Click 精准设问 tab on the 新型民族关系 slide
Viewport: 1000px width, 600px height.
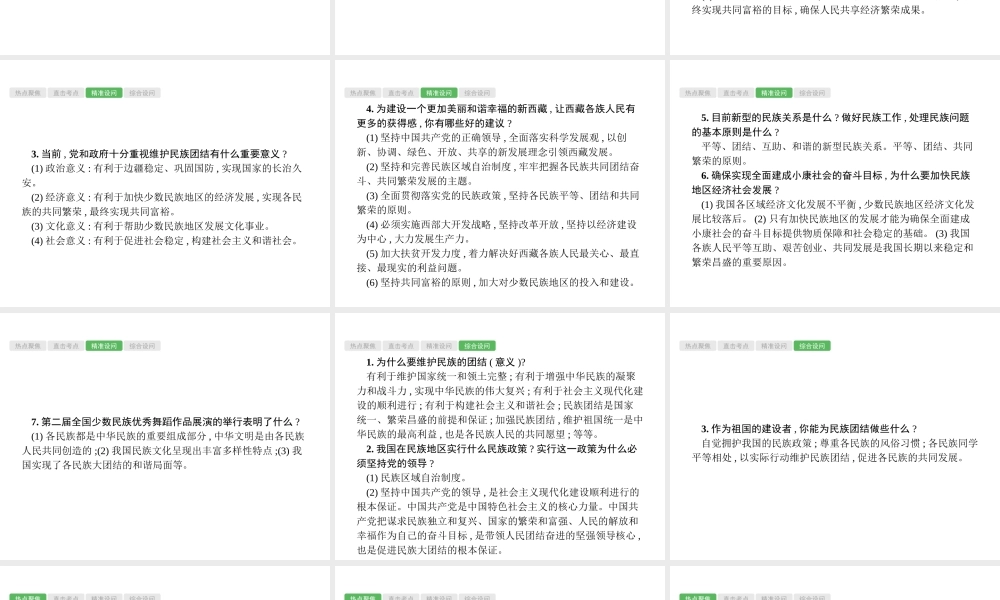coord(774,93)
